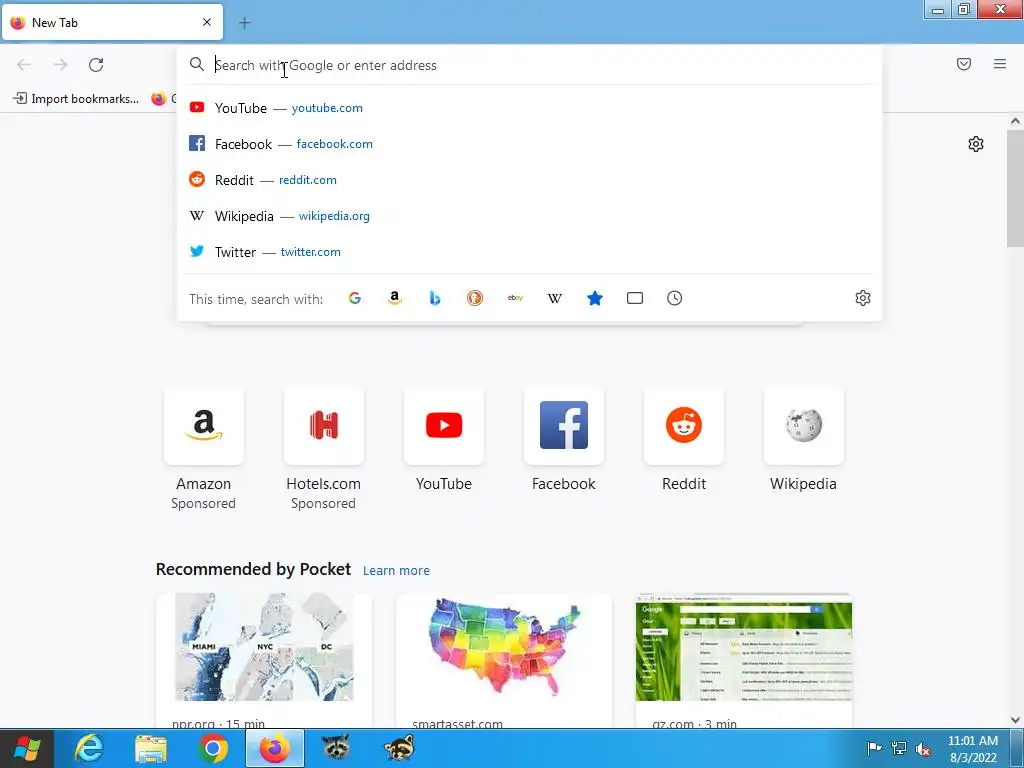The width and height of the screenshot is (1024, 768).
Task: Click the address bar search field
Action: coord(529,65)
